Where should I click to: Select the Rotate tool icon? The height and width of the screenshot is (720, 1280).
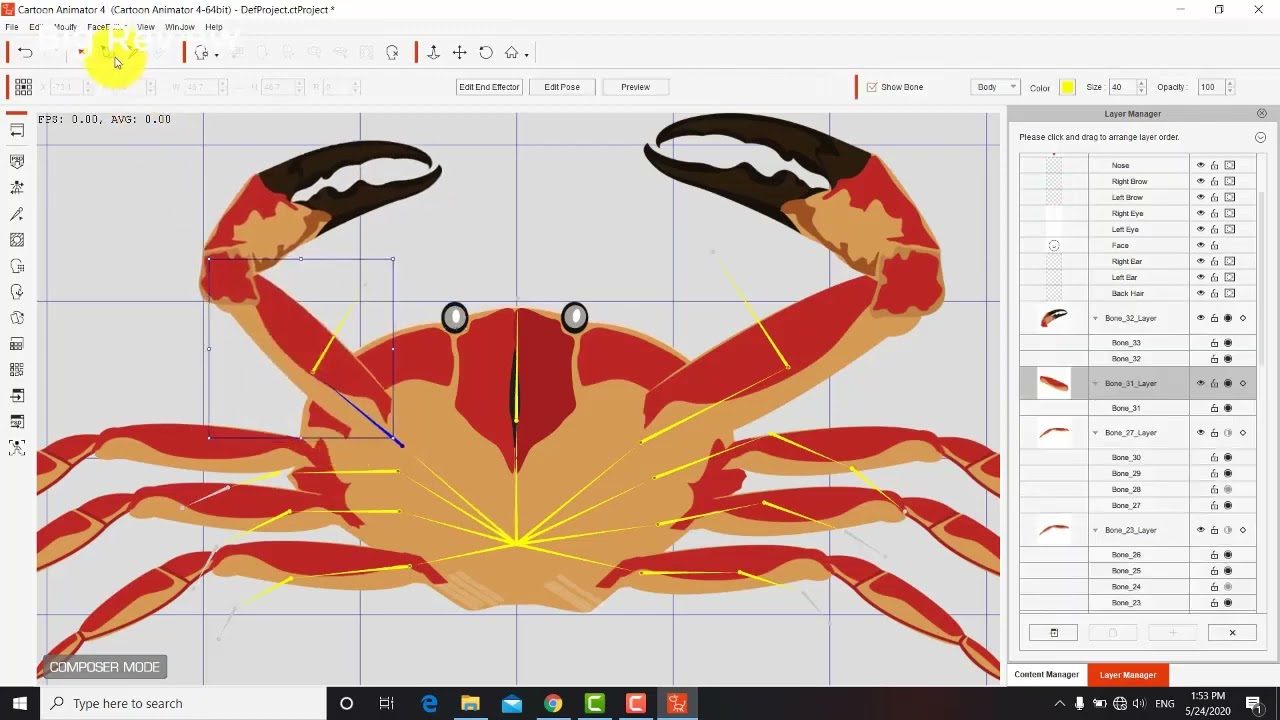486,53
